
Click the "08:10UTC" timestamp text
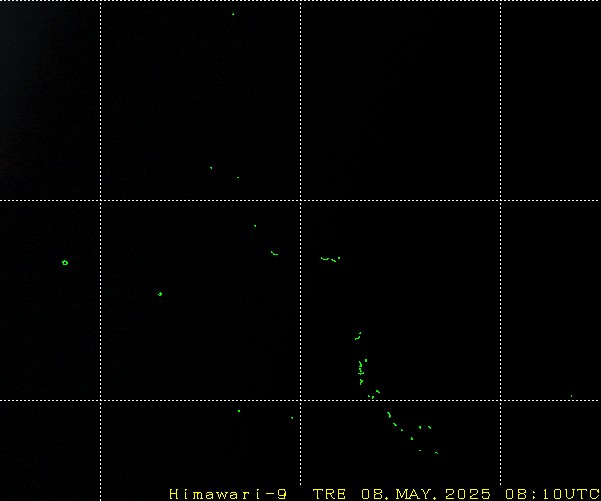tap(553, 494)
